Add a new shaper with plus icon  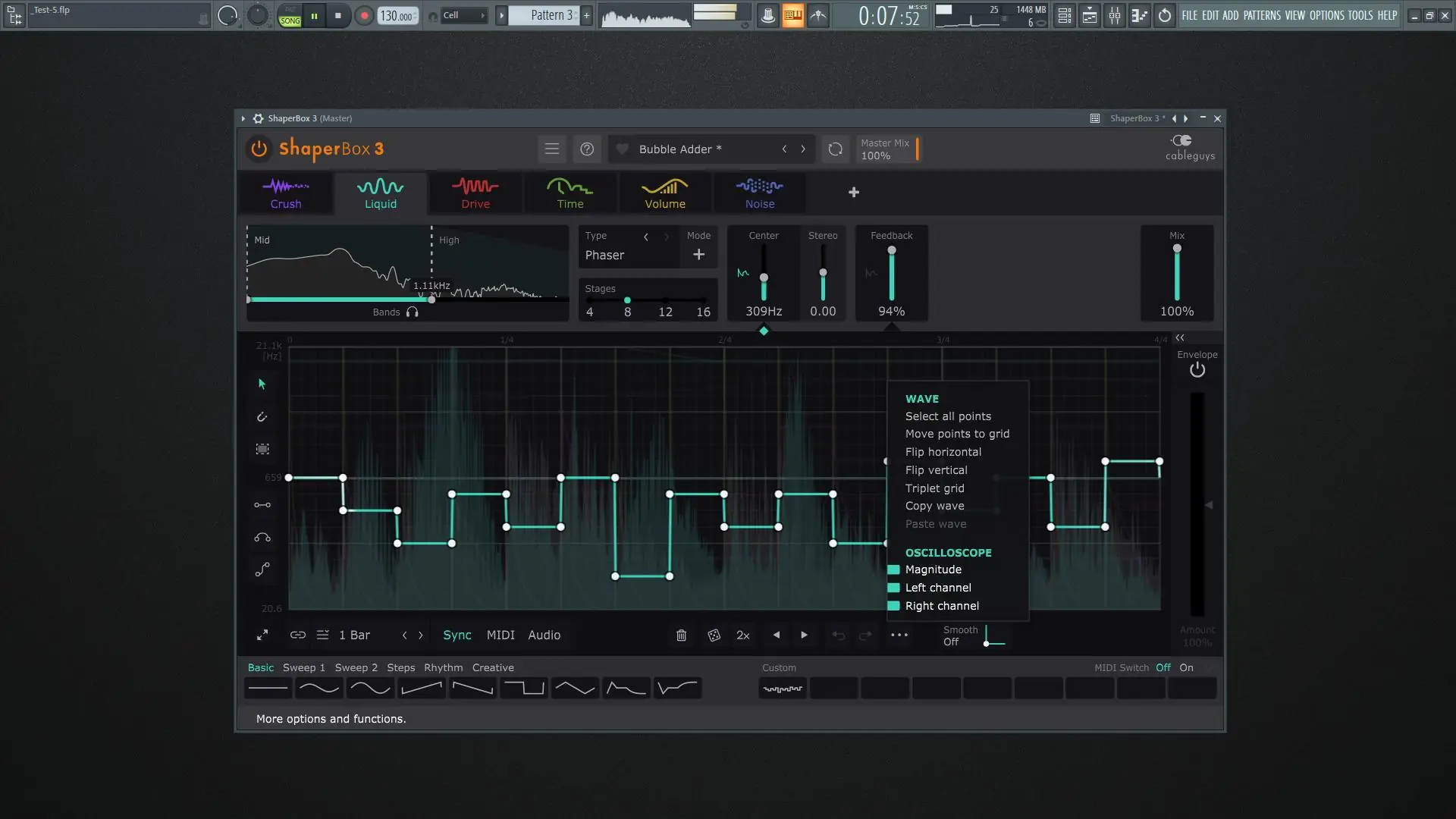click(853, 193)
